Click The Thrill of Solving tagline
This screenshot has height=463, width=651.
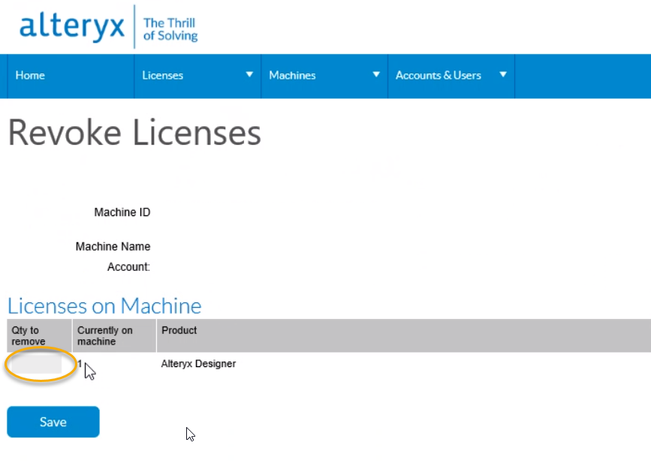[x=170, y=29]
